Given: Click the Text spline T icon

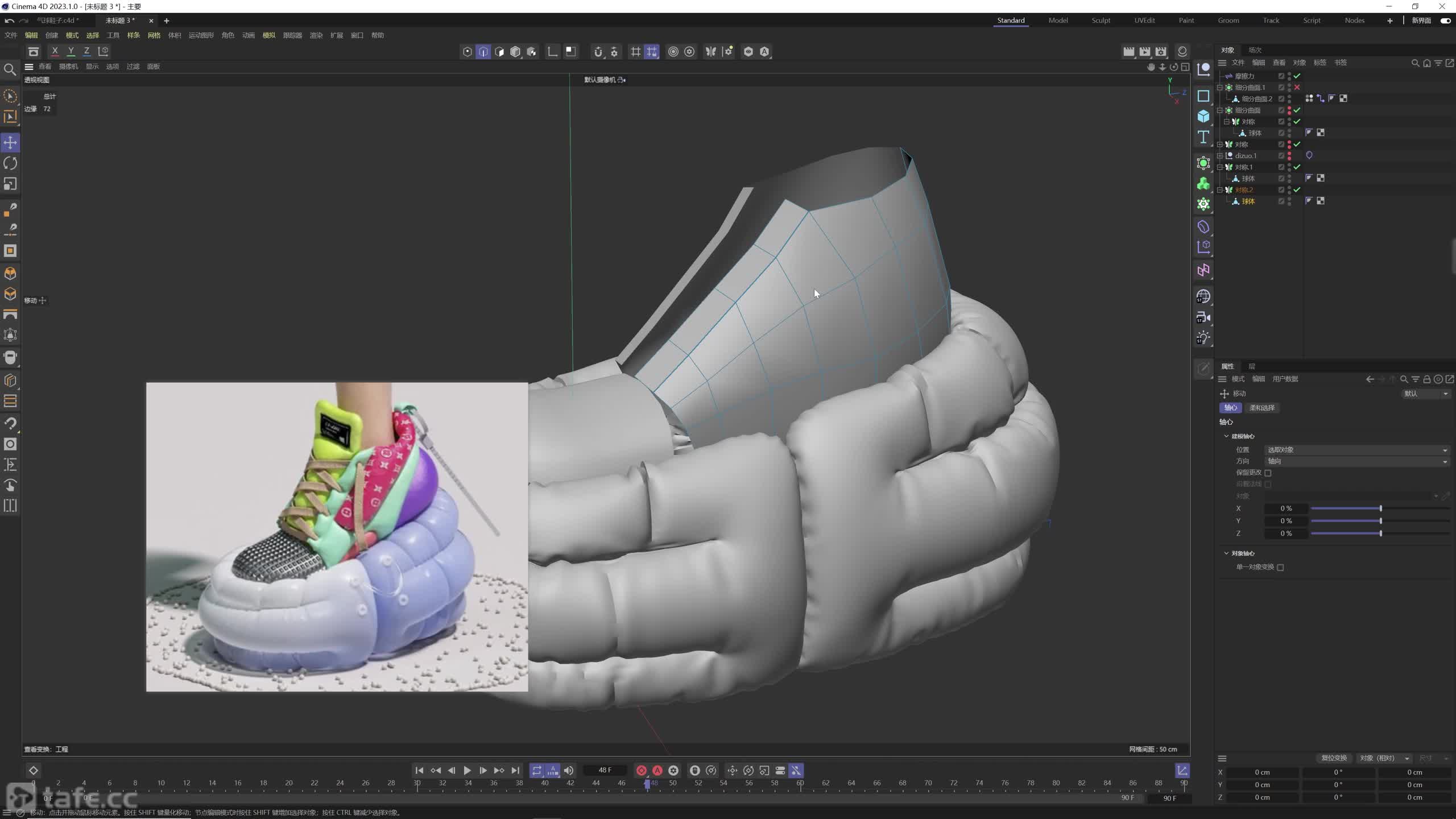Looking at the screenshot, I should 1203,137.
